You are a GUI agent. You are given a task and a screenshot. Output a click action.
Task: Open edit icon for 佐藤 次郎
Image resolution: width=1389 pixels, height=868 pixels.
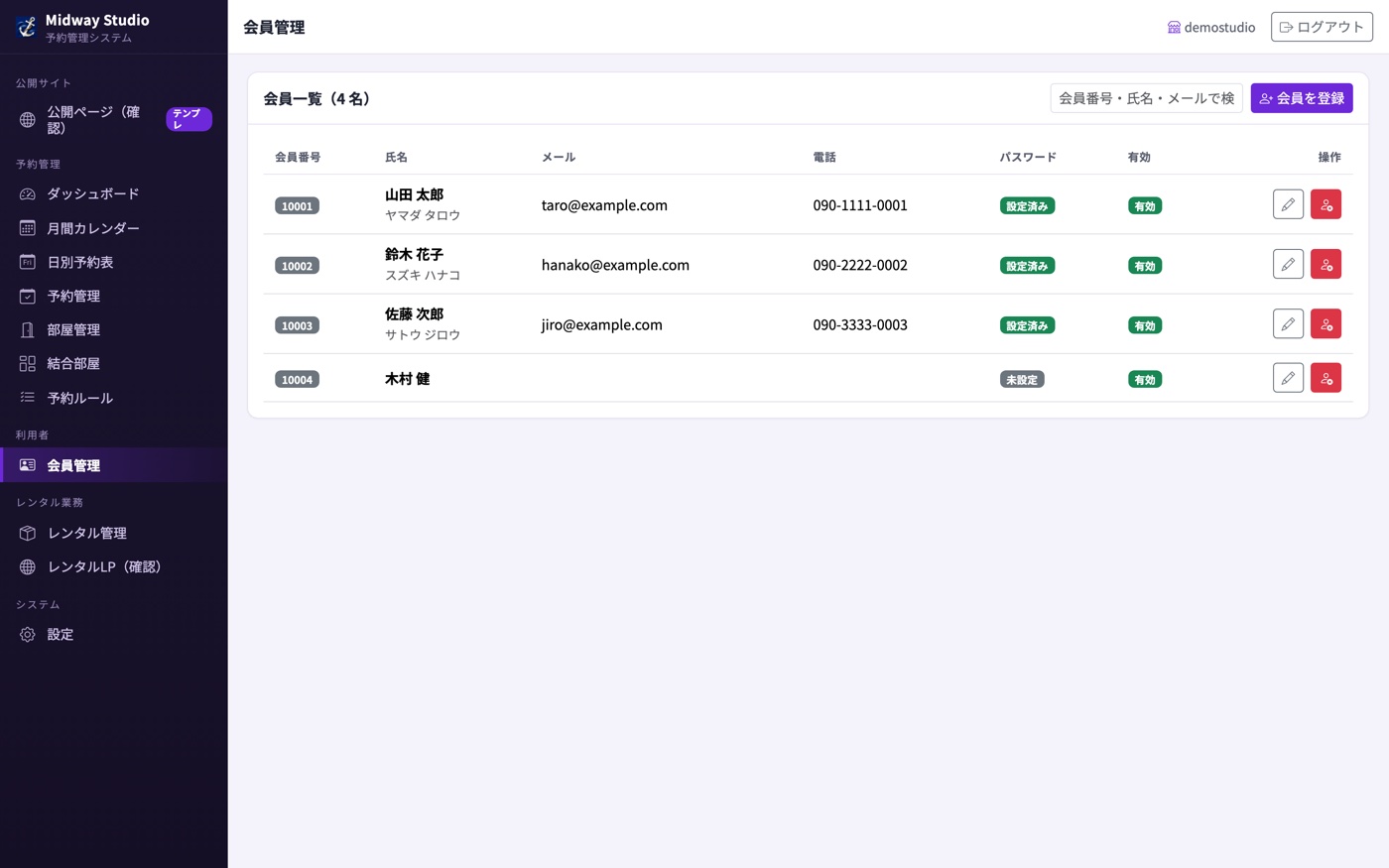(1288, 323)
